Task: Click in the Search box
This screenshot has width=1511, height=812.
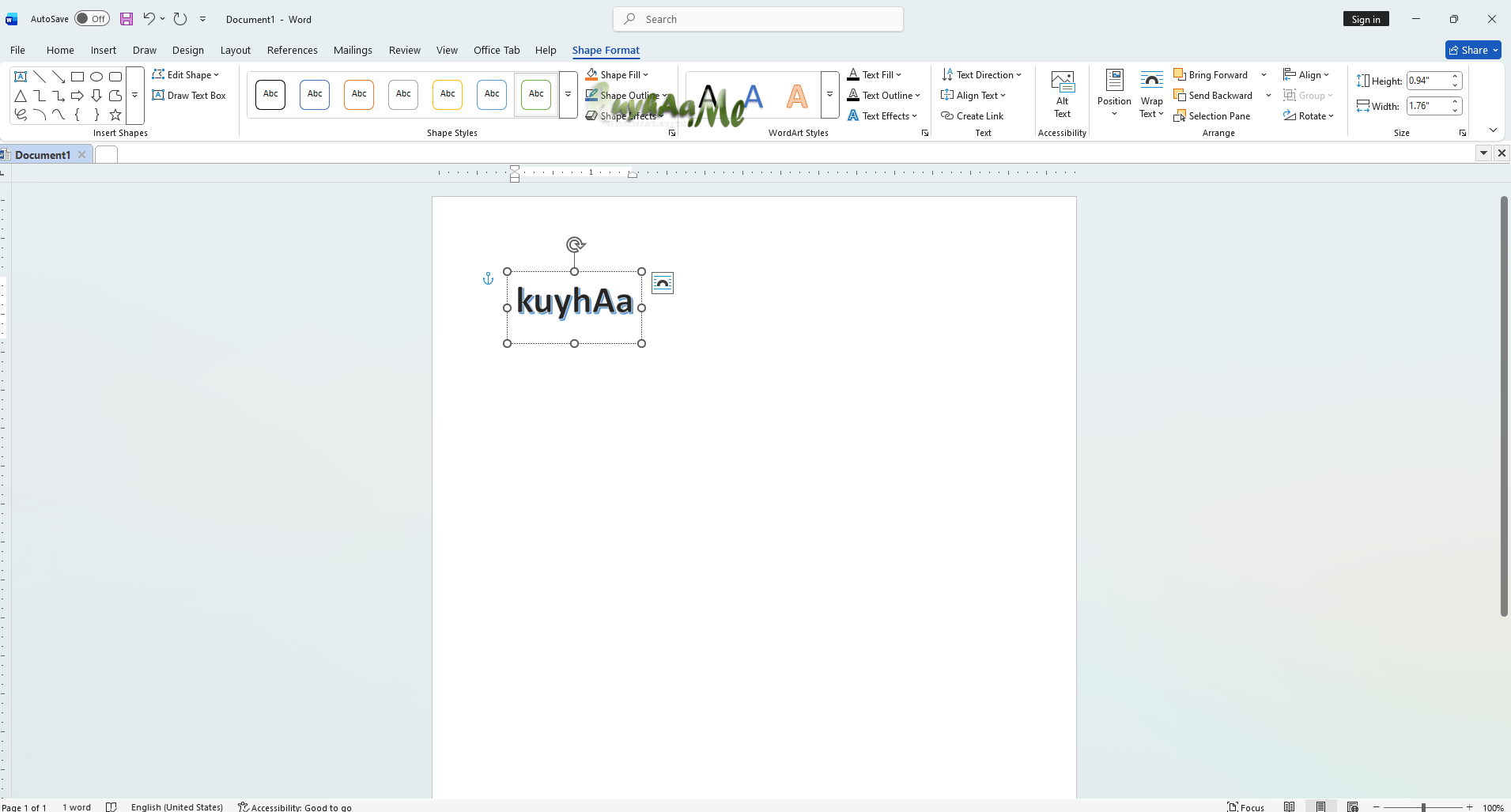Action: point(758,19)
